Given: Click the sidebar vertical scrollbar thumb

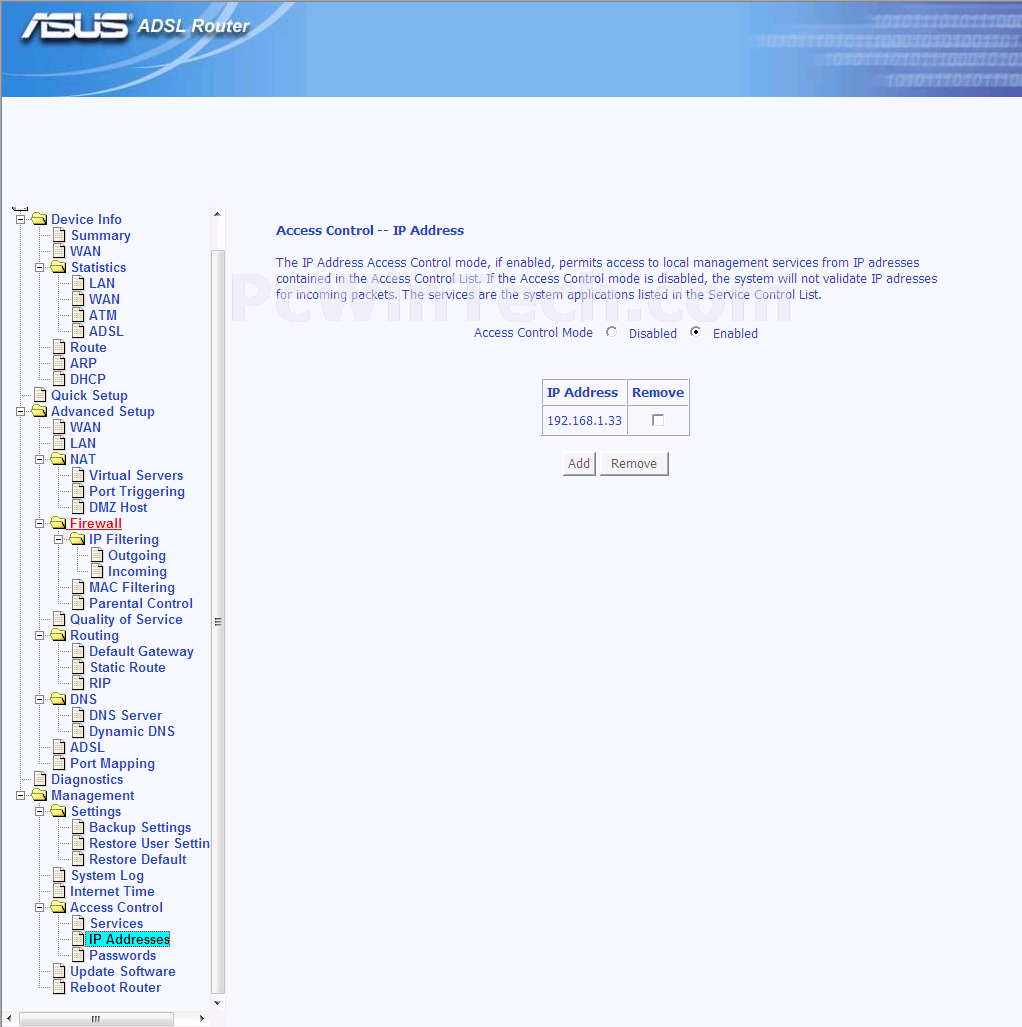Looking at the screenshot, I should click(x=218, y=621).
